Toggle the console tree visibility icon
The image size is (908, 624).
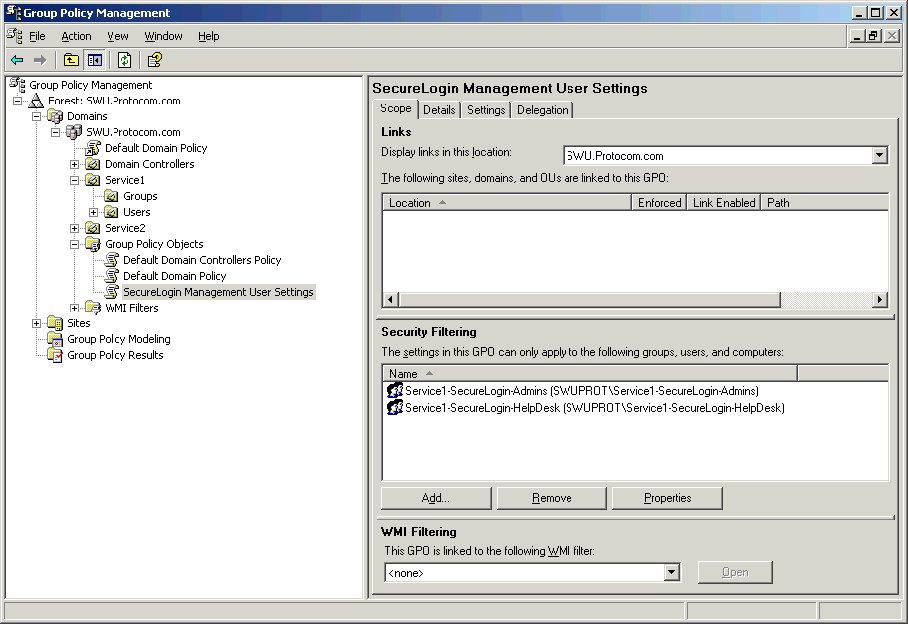point(93,59)
